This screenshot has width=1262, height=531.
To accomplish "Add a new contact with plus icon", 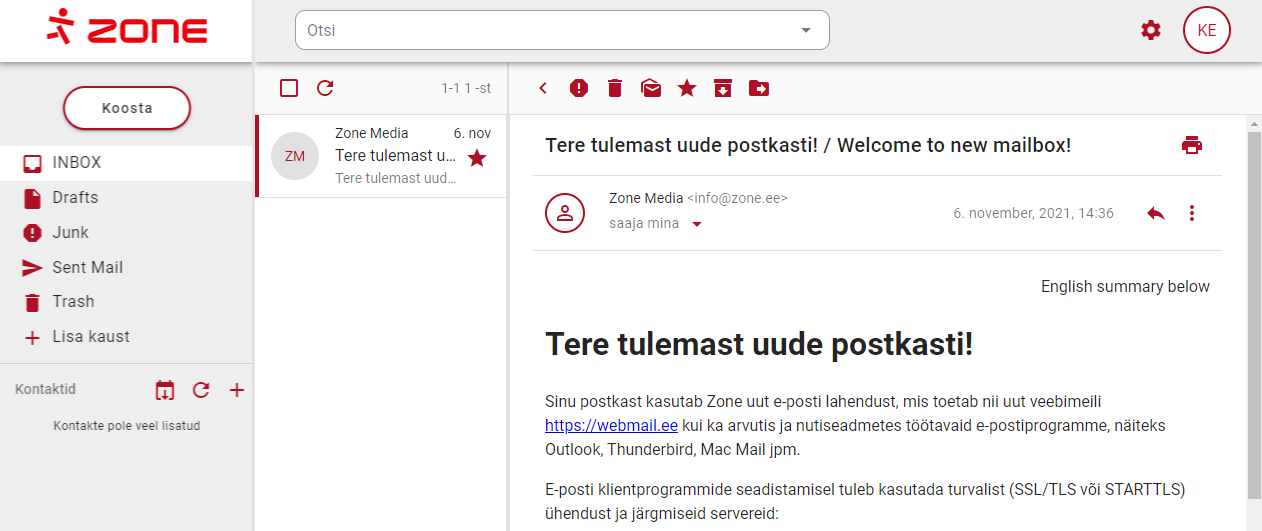I will pyautogui.click(x=237, y=390).
